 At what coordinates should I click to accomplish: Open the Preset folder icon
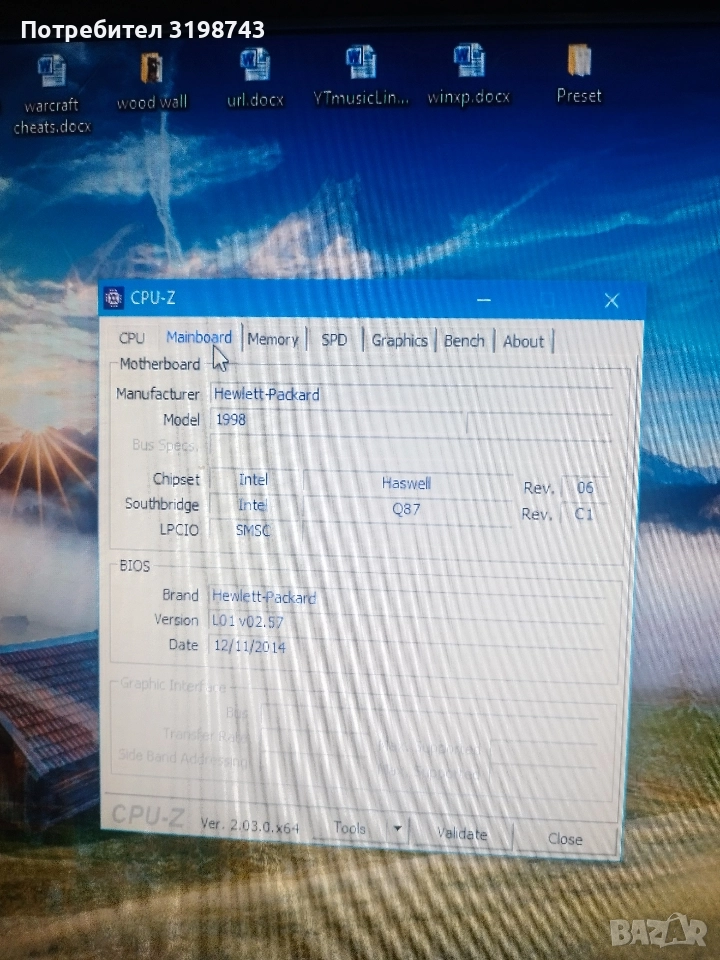point(579,73)
